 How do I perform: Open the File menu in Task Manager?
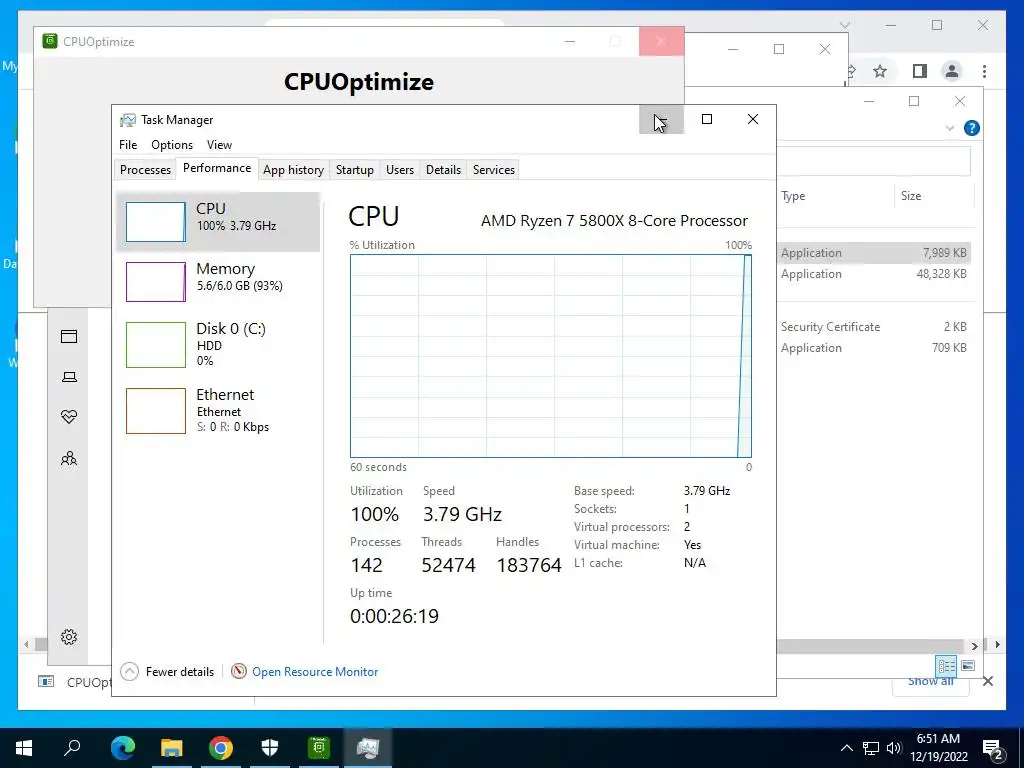tap(128, 145)
